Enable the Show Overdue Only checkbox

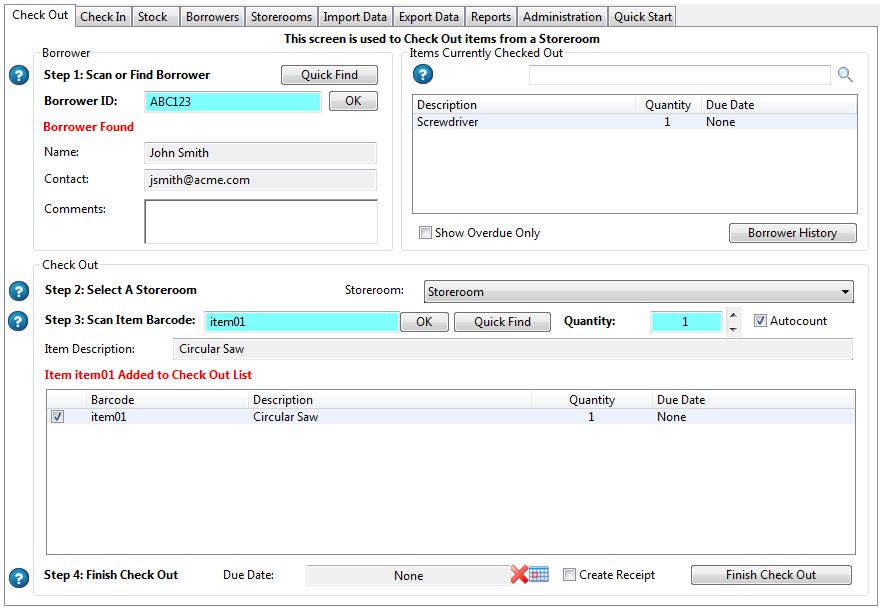coord(426,233)
